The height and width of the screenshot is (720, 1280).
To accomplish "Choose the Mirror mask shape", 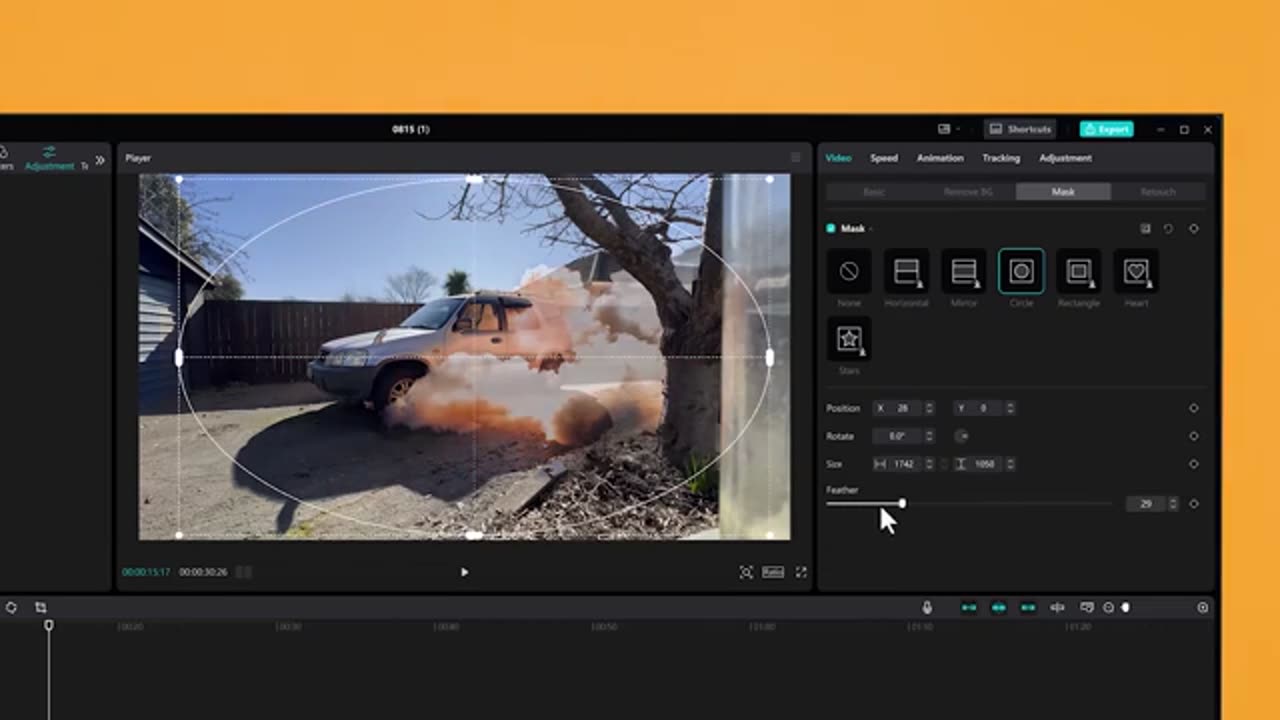I will click(964, 272).
